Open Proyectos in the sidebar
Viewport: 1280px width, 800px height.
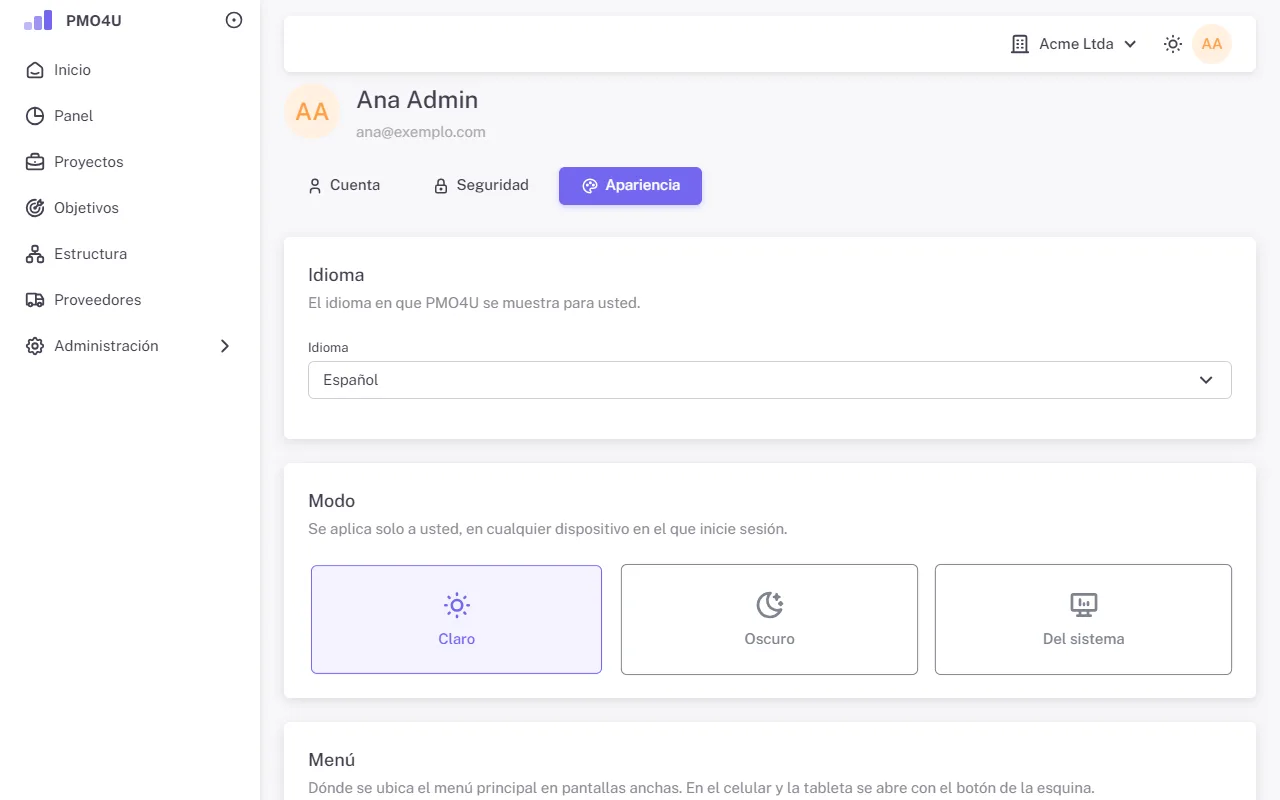click(130, 162)
